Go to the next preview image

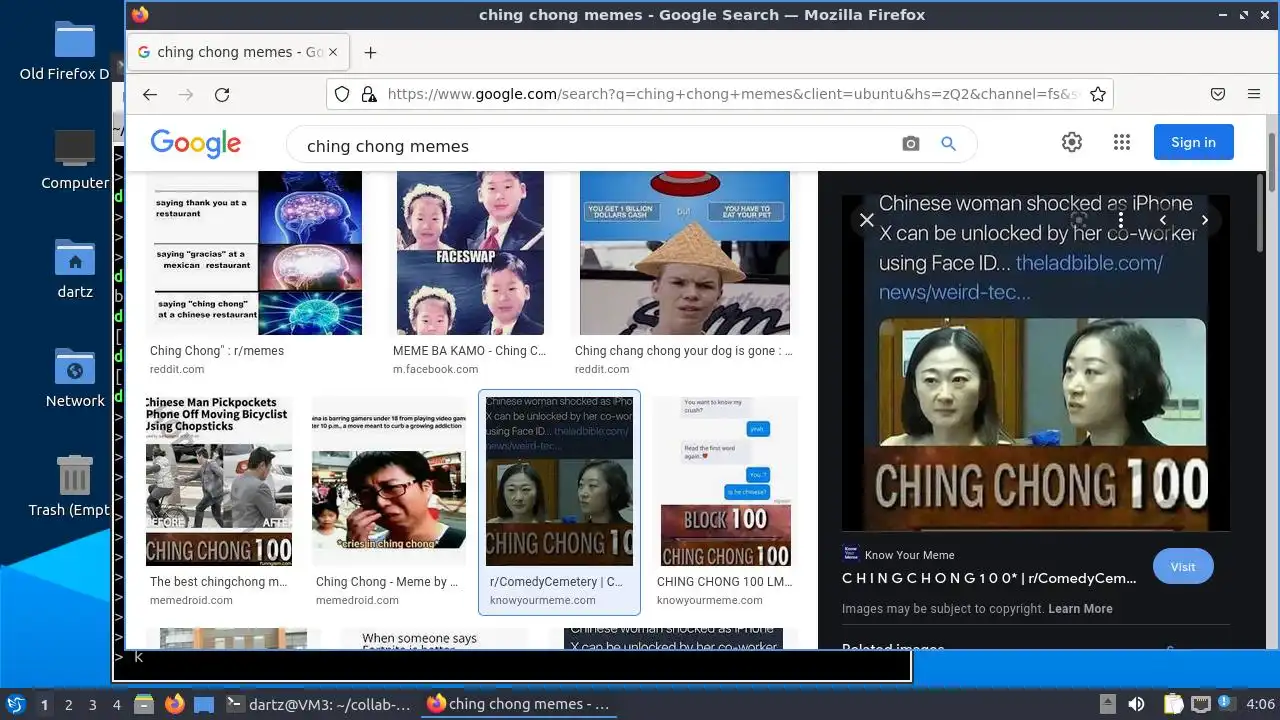click(1205, 220)
